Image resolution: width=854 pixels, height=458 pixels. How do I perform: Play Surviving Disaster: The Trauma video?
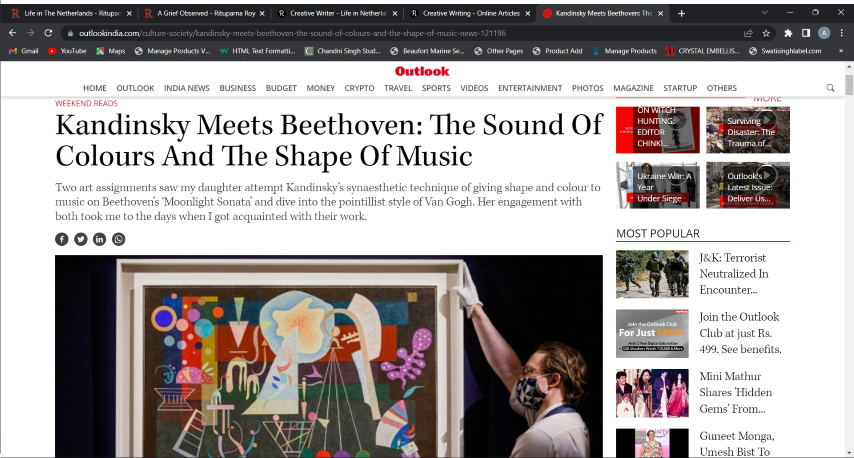coord(748,130)
